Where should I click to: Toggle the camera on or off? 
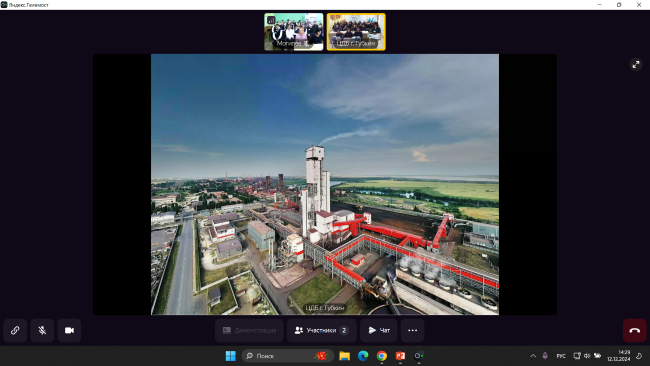click(69, 330)
